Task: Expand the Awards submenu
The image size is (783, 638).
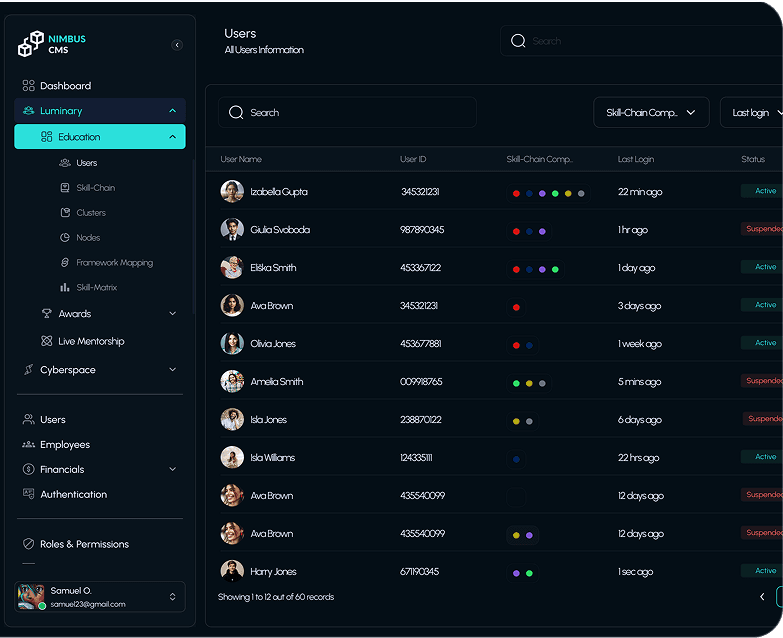Action: click(x=172, y=314)
